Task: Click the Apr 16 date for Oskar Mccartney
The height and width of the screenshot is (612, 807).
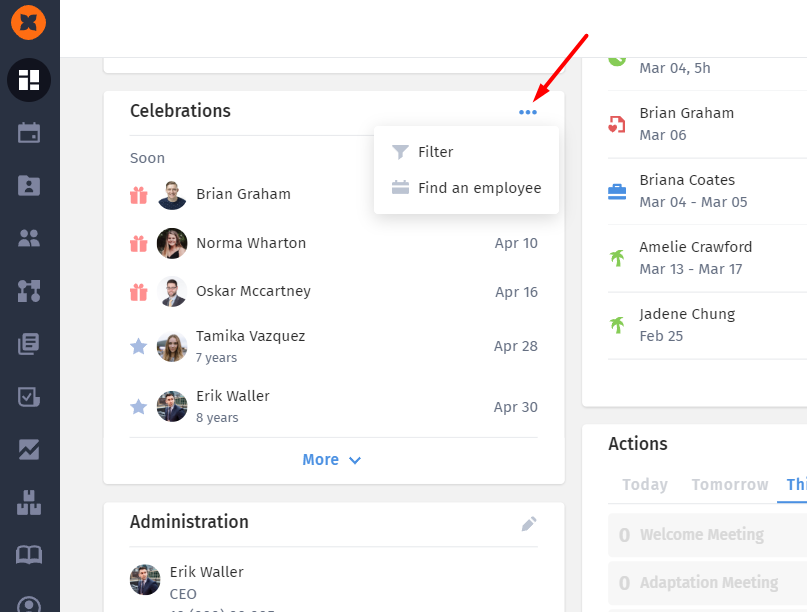Action: (516, 292)
